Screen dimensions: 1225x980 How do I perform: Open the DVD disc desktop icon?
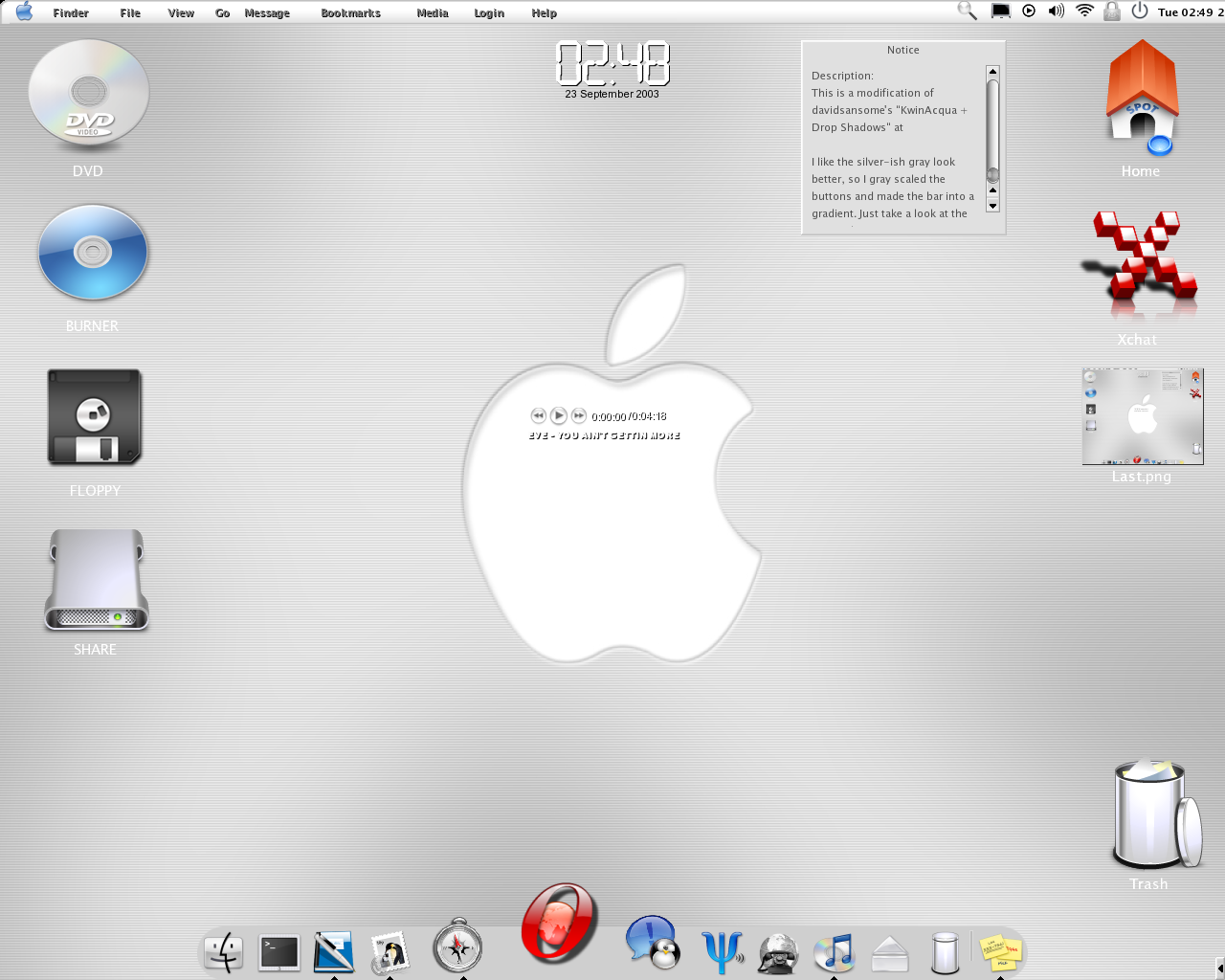(88, 93)
